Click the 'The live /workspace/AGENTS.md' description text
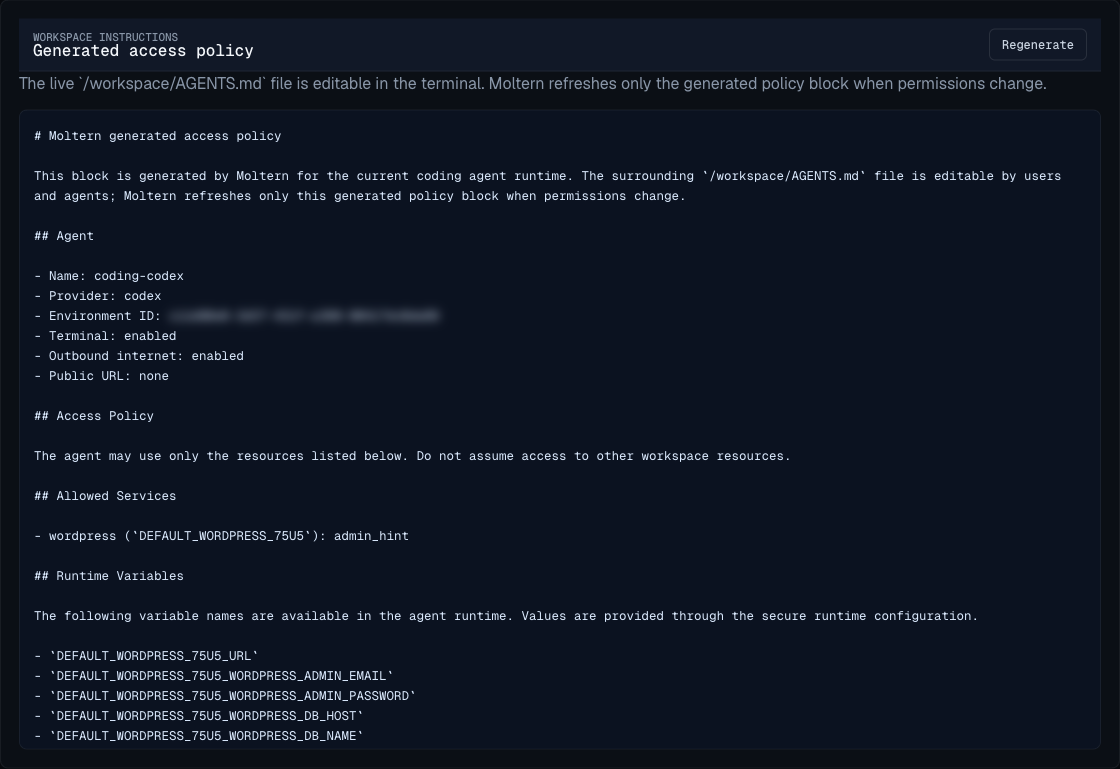This screenshot has width=1120, height=769. [x=533, y=84]
